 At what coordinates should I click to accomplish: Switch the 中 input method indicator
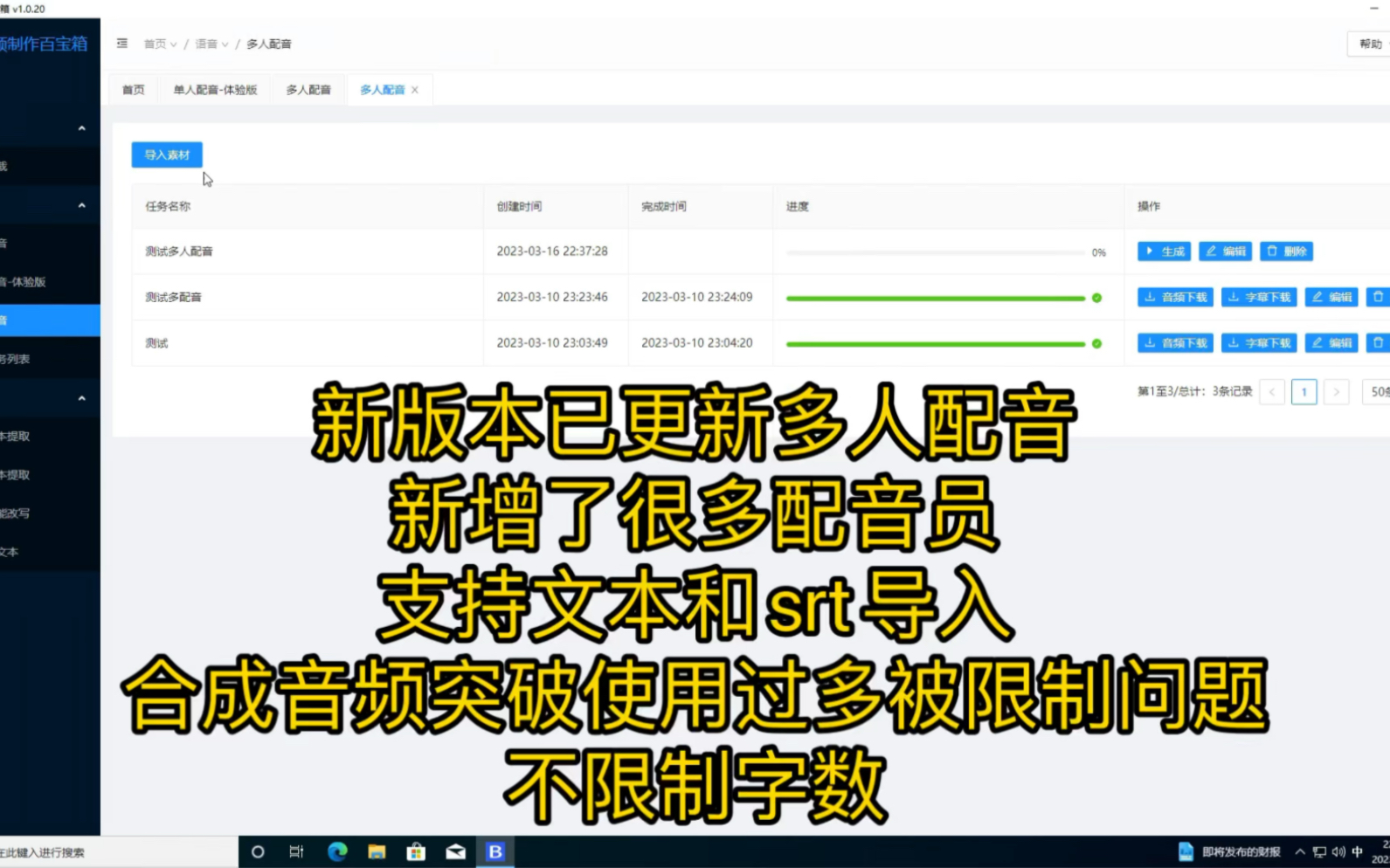tap(1357, 851)
